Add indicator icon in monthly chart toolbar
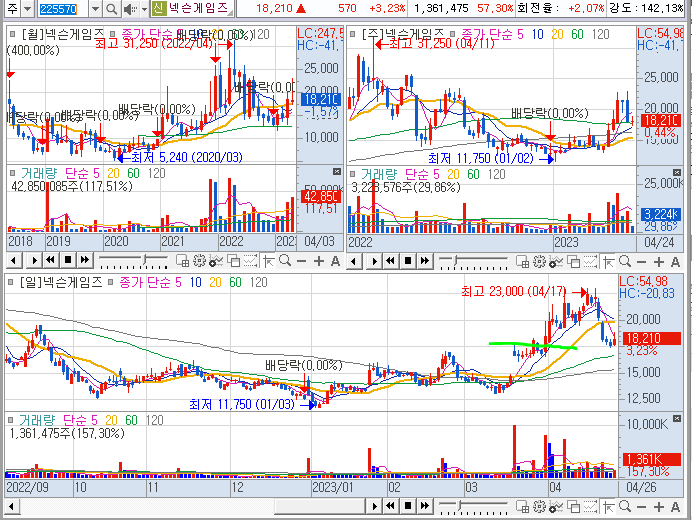Image resolution: width=692 pixels, height=520 pixels. click(x=216, y=261)
